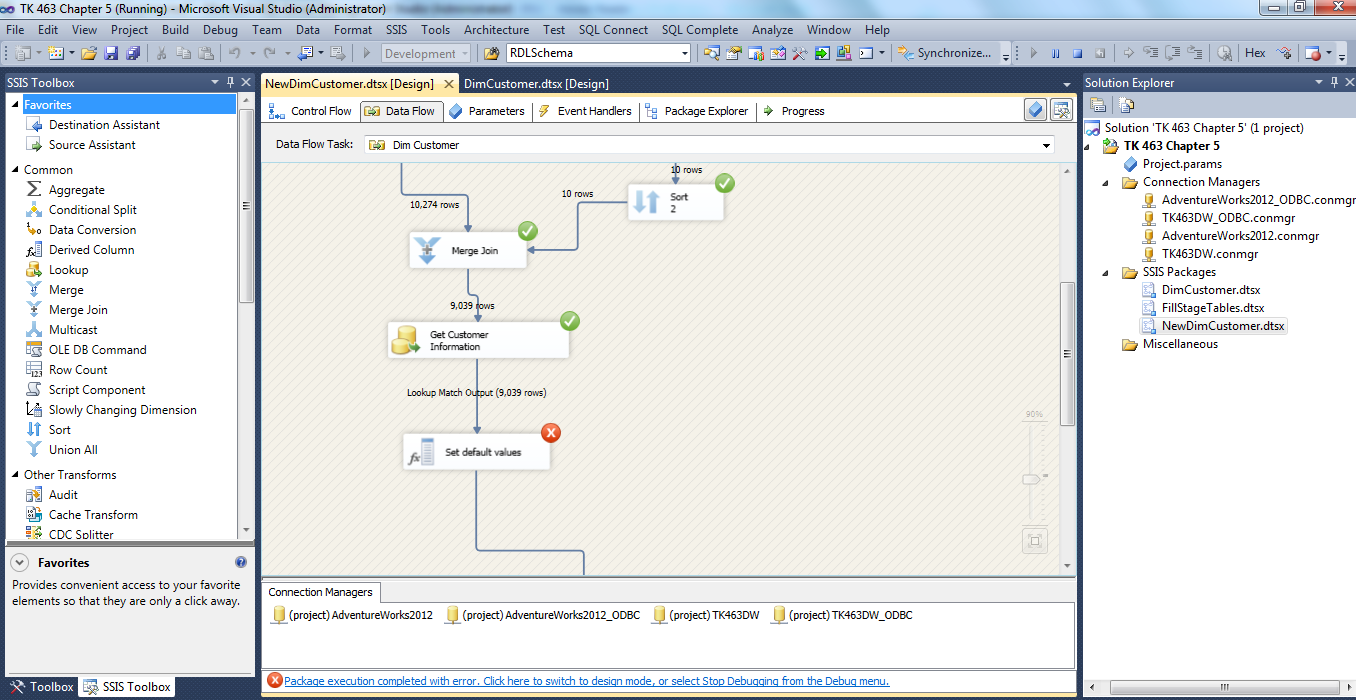Click the Cut toolbar icon
The image size is (1356, 700).
tap(160, 53)
